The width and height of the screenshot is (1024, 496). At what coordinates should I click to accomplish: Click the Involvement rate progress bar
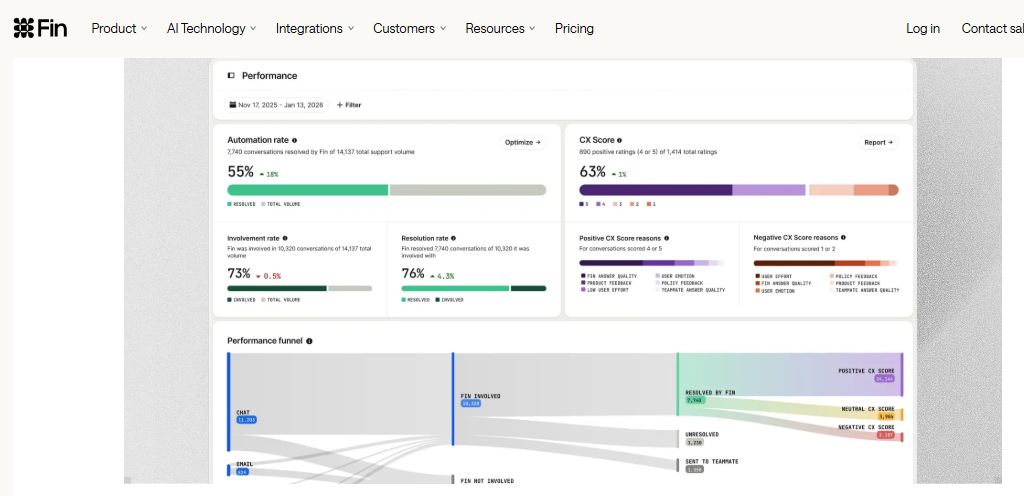point(300,288)
